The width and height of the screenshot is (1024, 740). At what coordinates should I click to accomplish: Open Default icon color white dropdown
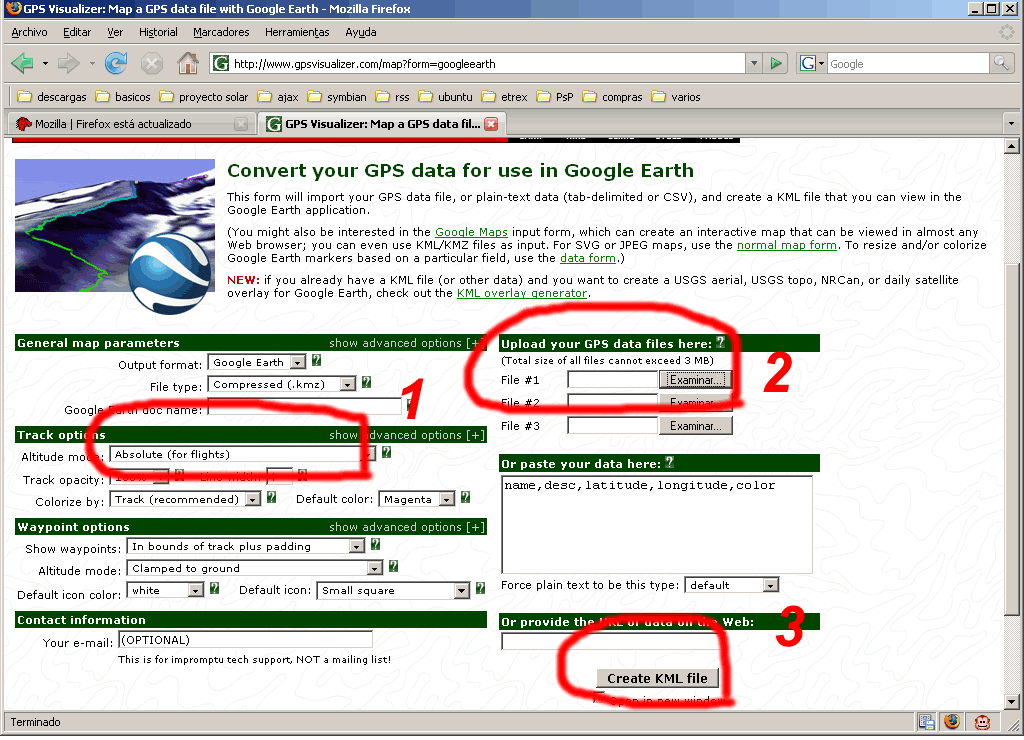point(165,590)
